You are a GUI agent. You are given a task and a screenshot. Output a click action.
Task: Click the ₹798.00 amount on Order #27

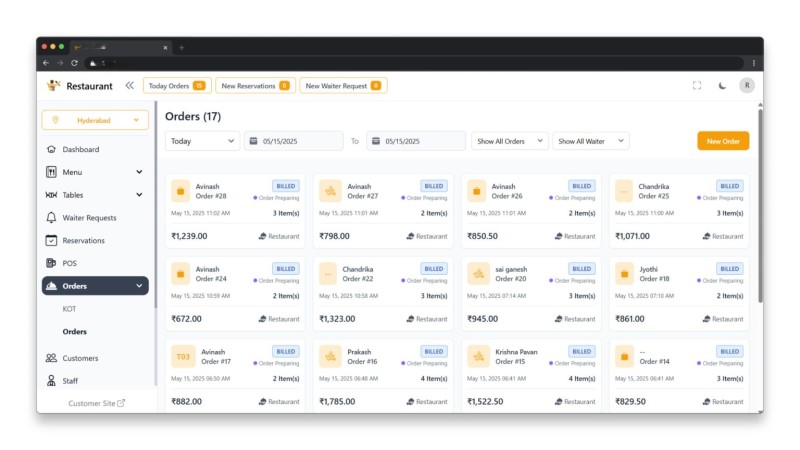pos(335,236)
